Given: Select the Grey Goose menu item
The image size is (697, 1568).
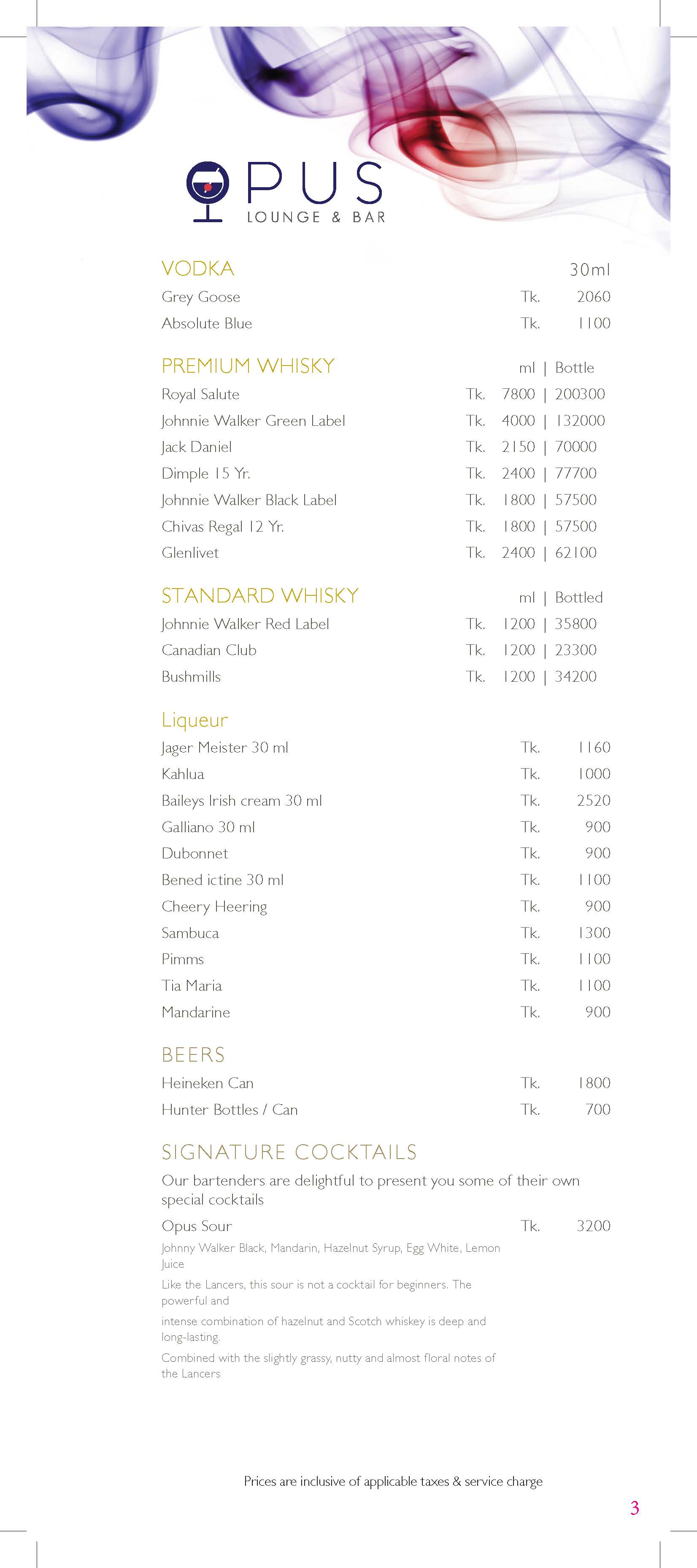Looking at the screenshot, I should pos(200,297).
